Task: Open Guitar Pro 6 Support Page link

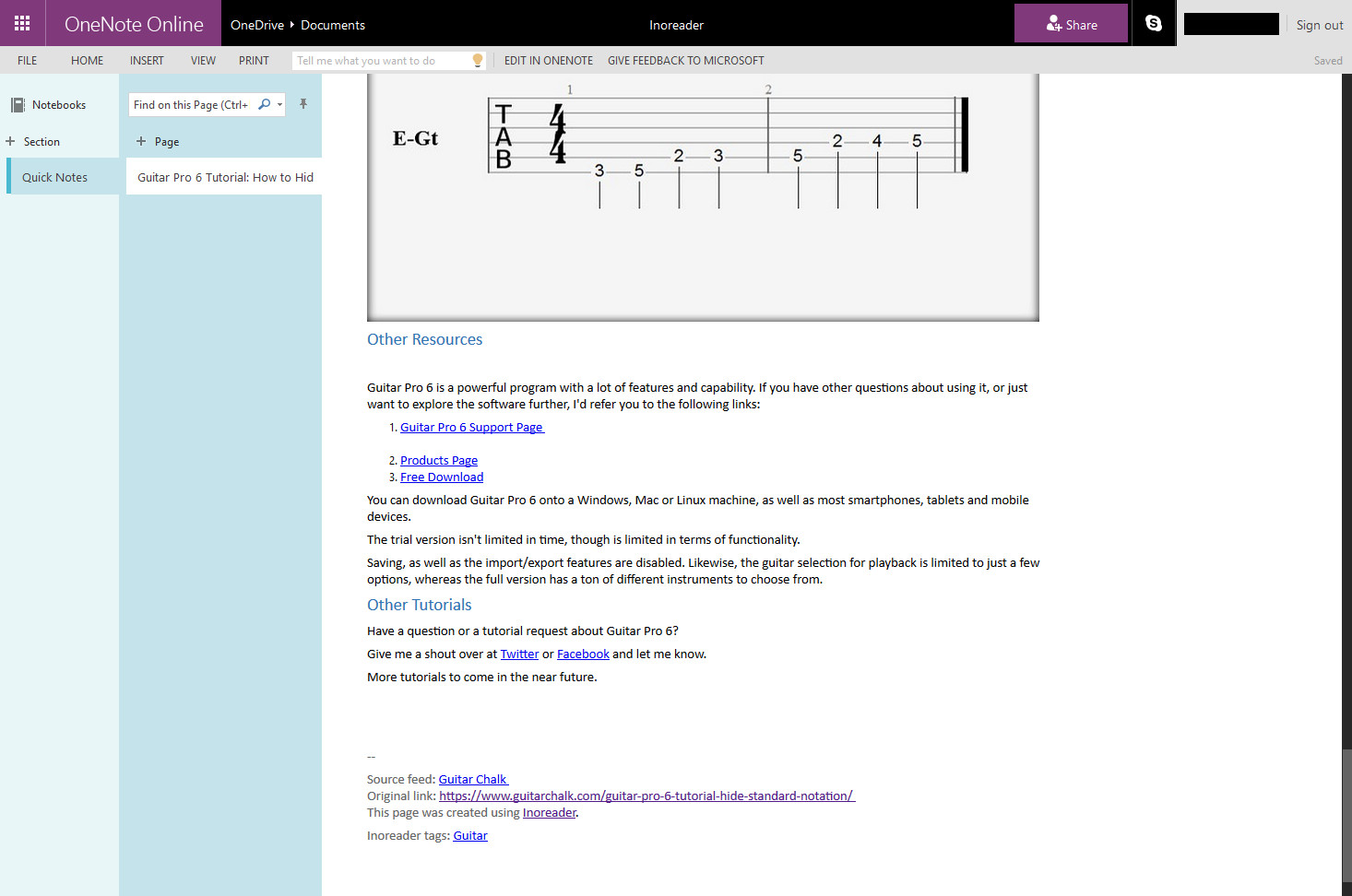Action: 472,427
